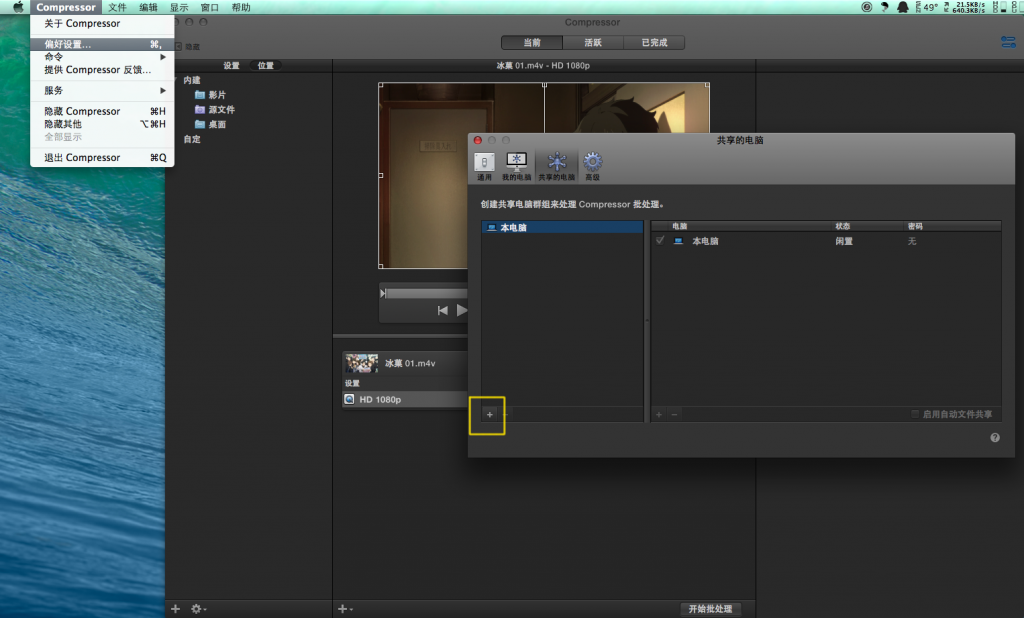Open the add-file plus dropdown under batch area

(x=345, y=608)
